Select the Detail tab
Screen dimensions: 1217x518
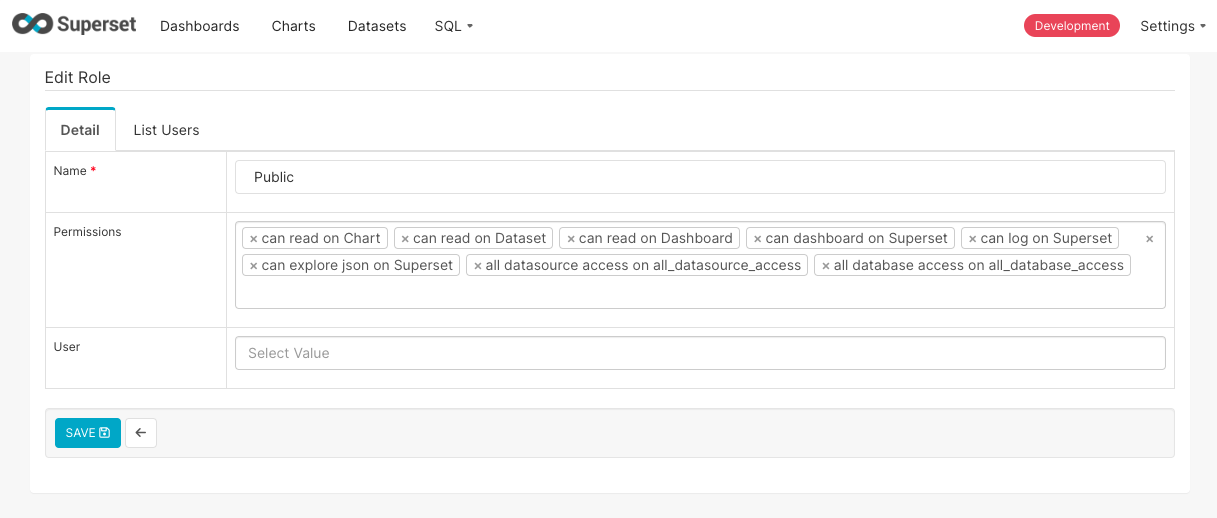(80, 130)
